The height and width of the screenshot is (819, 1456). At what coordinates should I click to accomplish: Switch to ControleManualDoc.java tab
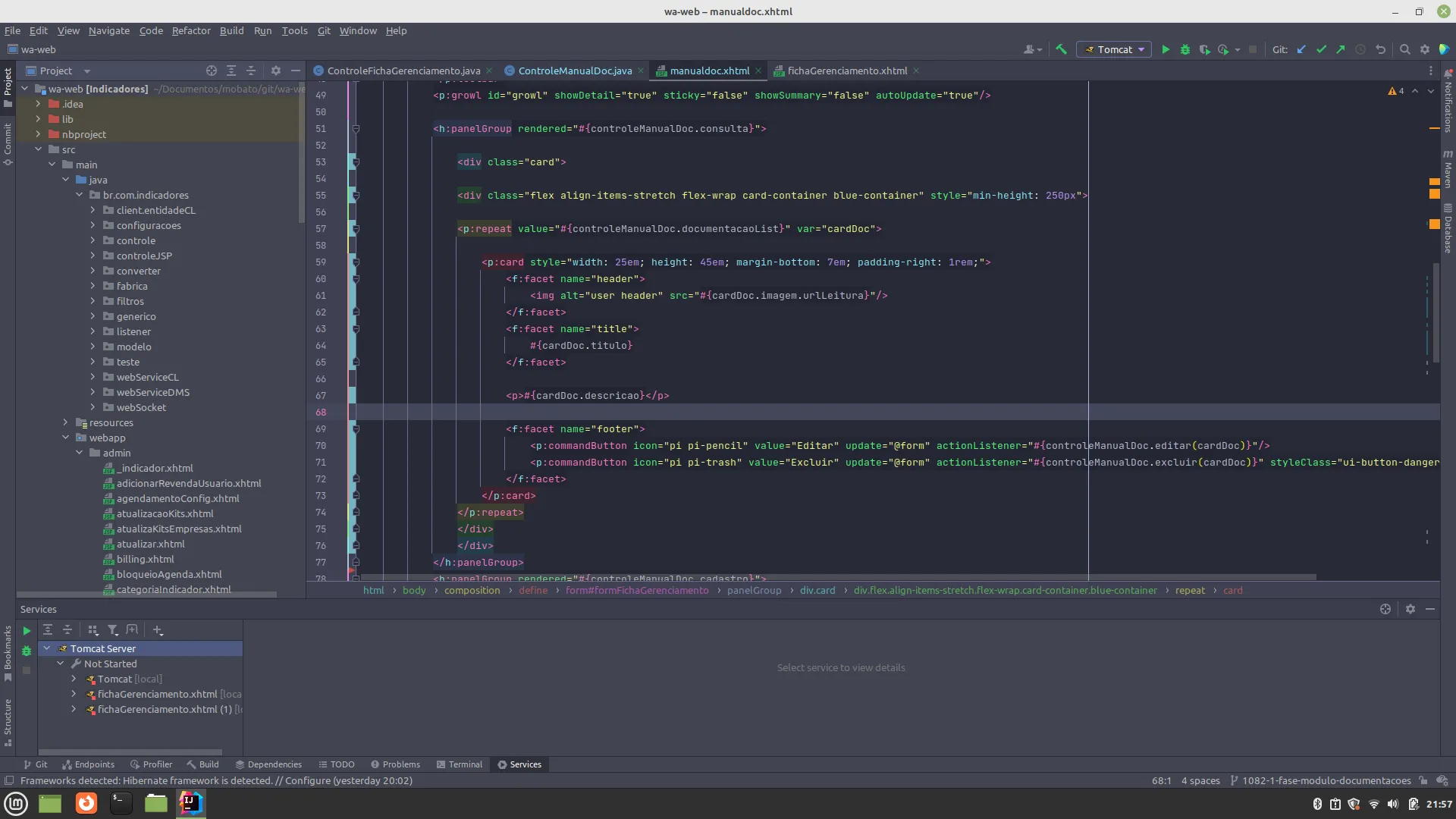(x=574, y=71)
